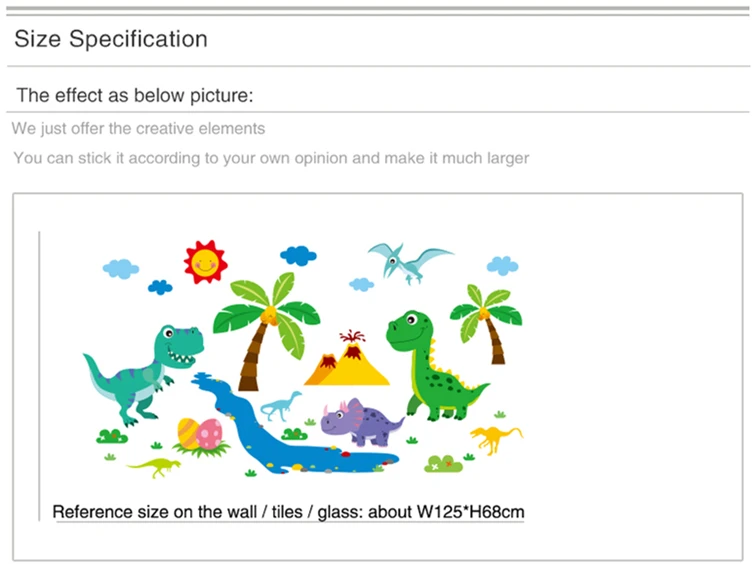Click the small light-blue raptor by river
Image resolution: width=752 pixels, height=564 pixels.
281,406
